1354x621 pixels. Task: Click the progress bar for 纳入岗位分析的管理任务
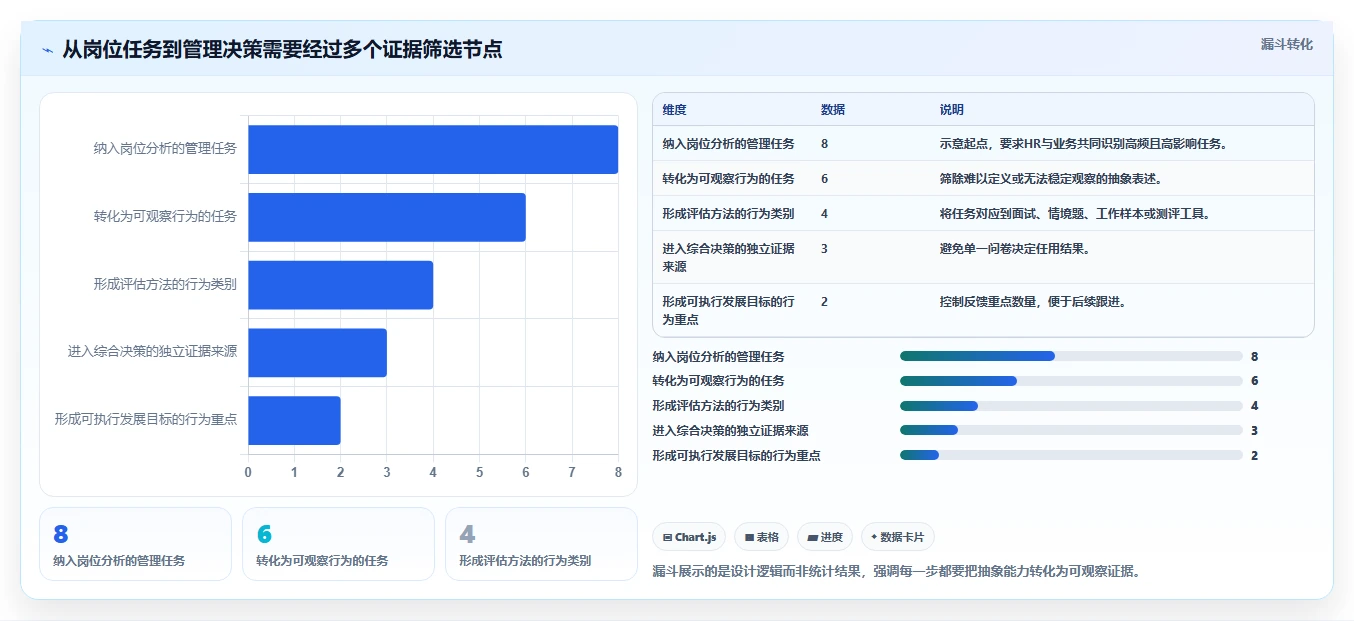click(1071, 356)
